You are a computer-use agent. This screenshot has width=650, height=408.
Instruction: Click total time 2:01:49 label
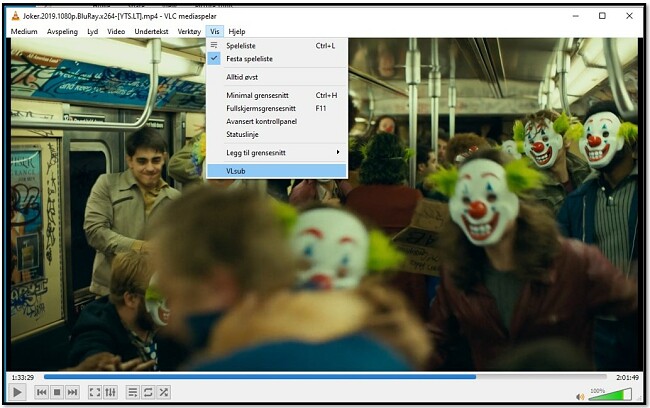pos(627,377)
